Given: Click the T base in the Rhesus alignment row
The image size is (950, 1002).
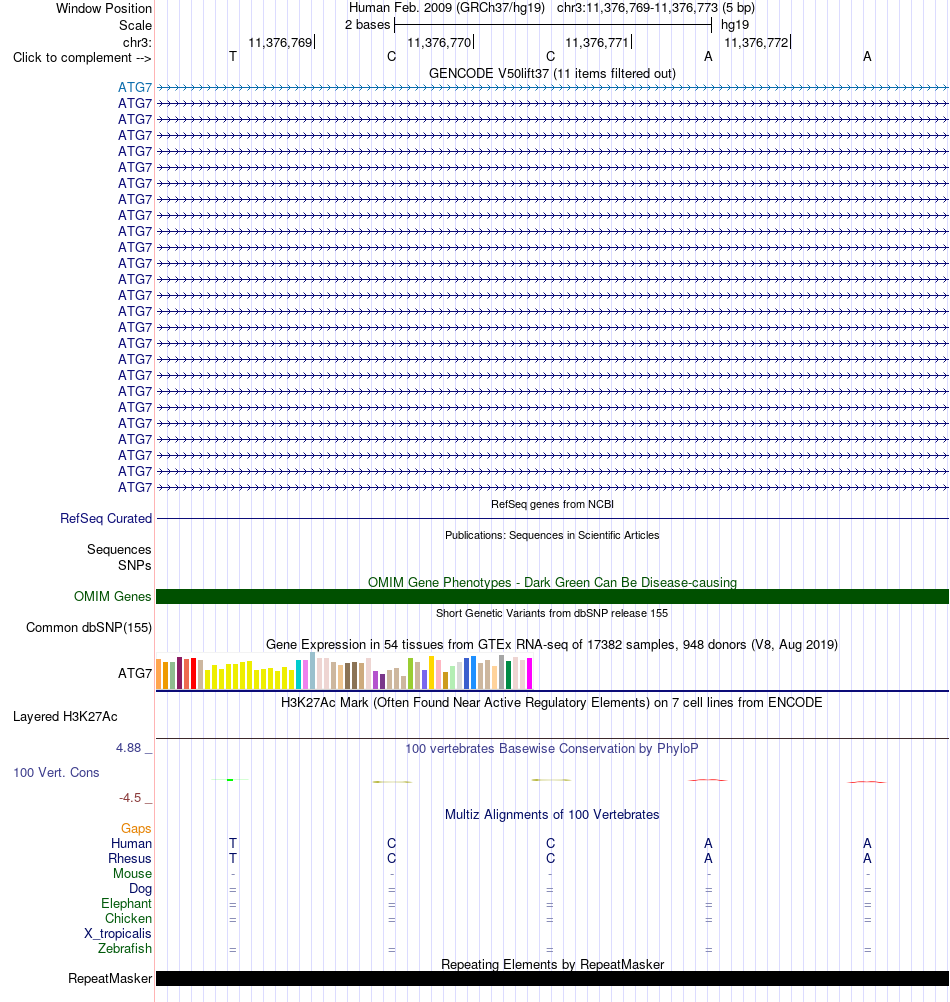Looking at the screenshot, I should [x=233, y=858].
